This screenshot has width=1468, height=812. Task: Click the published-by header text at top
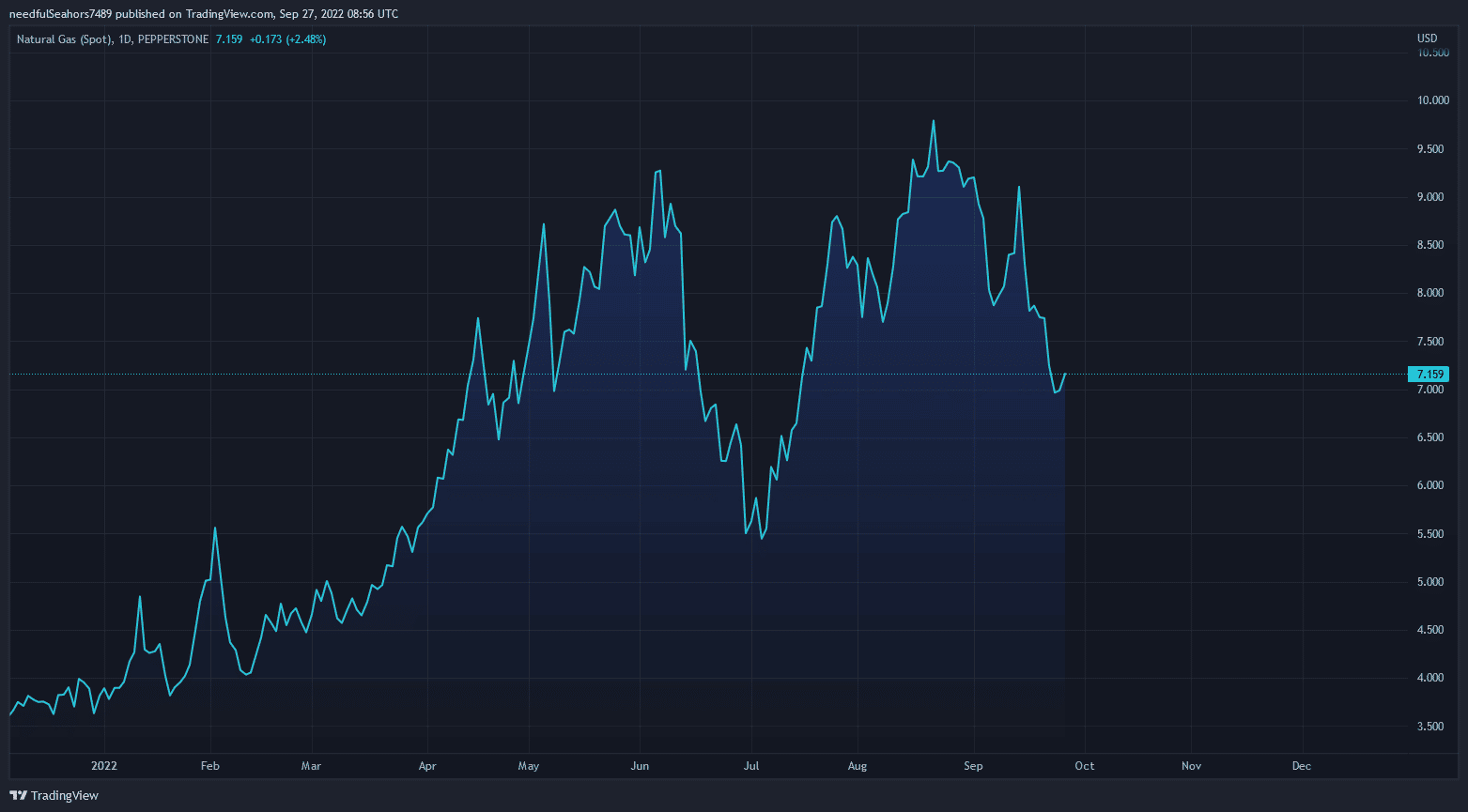pos(203,13)
